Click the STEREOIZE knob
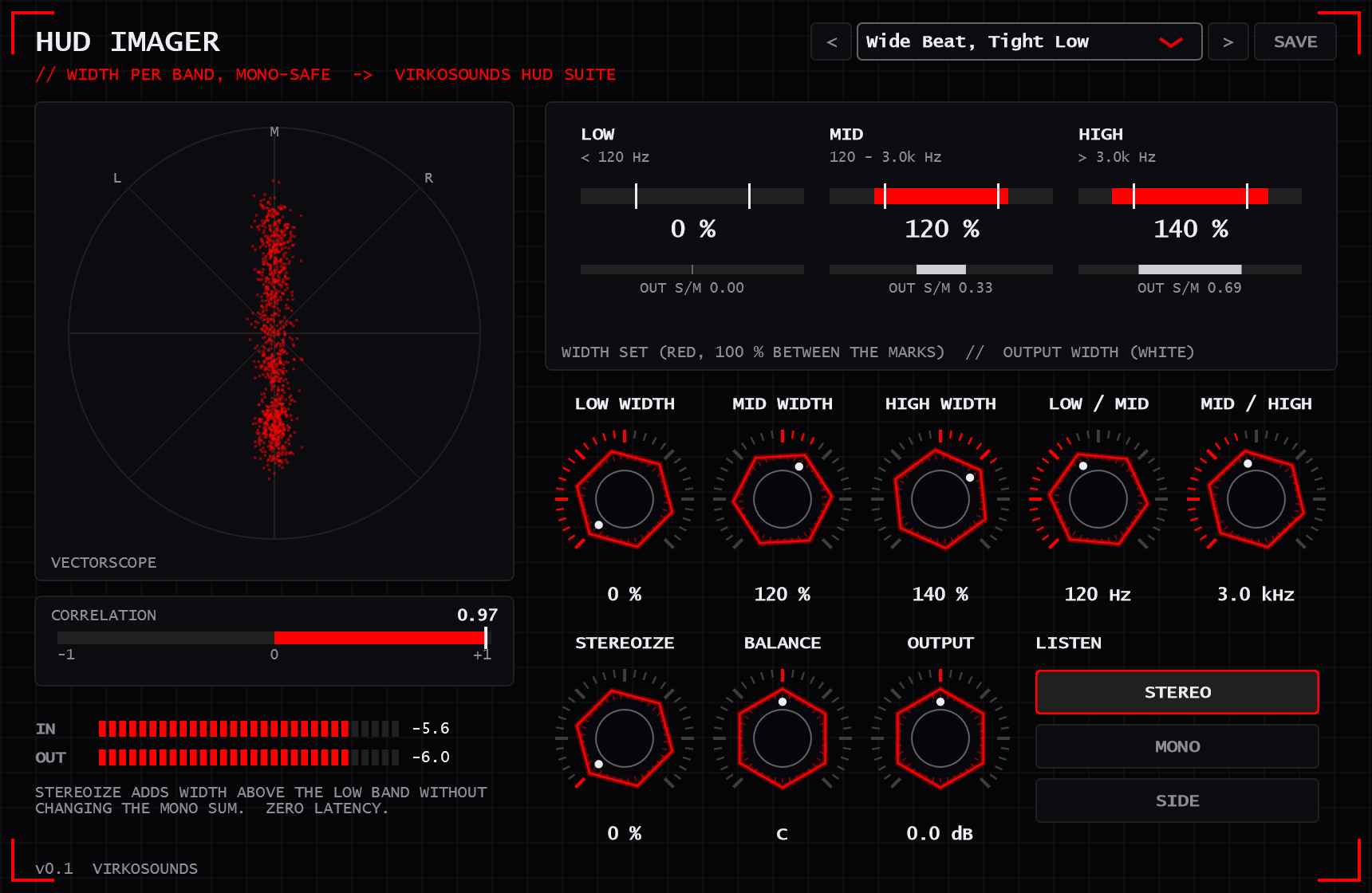 (625, 738)
